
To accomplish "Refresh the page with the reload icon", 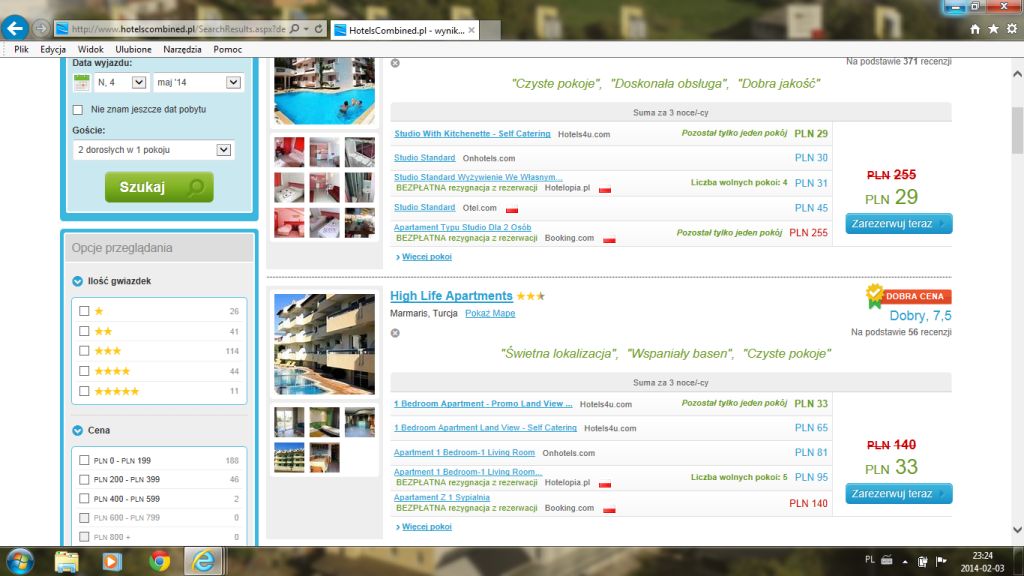I will tap(319, 29).
